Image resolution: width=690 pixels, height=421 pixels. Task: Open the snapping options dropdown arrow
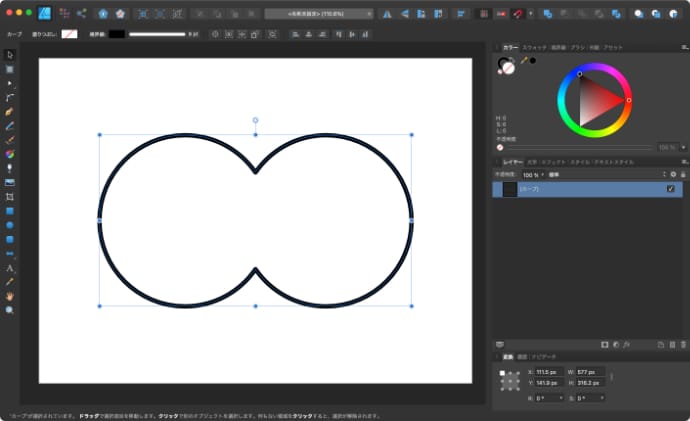pos(530,14)
